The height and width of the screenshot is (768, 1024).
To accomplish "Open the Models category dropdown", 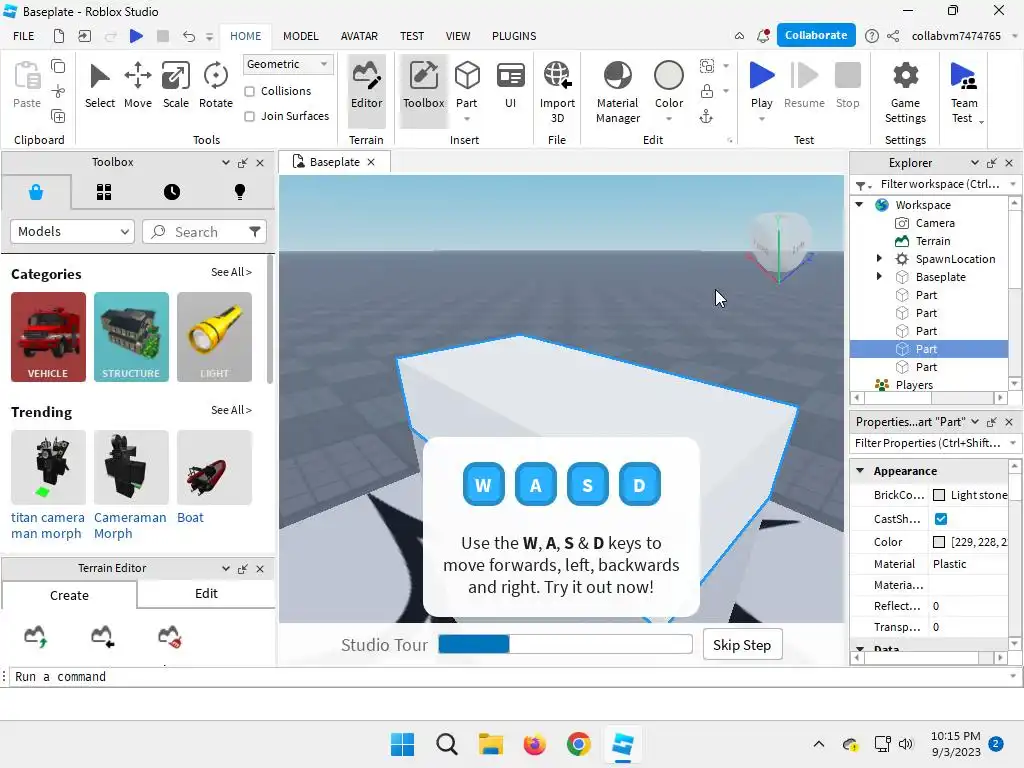I will click(72, 231).
